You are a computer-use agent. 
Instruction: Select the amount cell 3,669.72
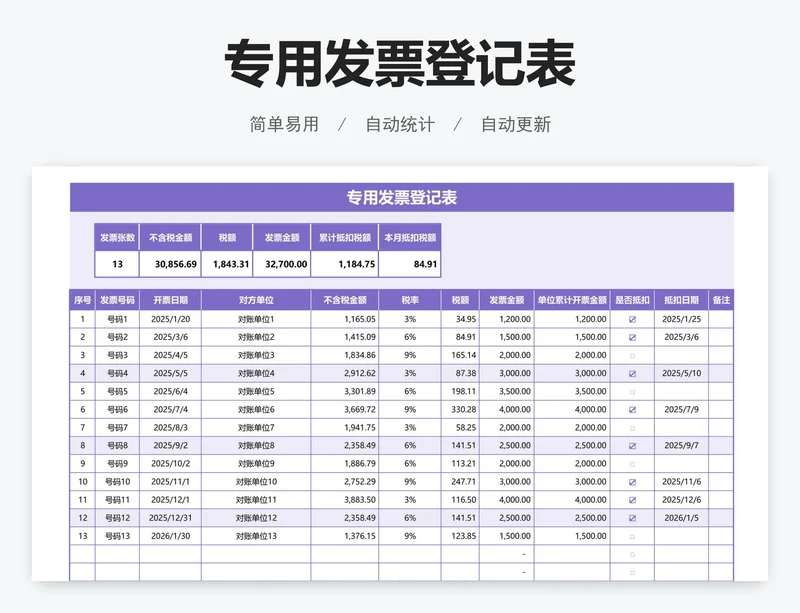pyautogui.click(x=344, y=409)
